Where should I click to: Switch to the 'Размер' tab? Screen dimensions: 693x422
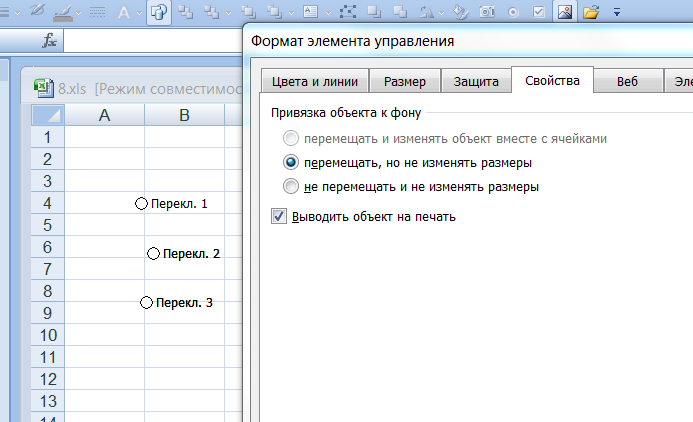pos(405,82)
